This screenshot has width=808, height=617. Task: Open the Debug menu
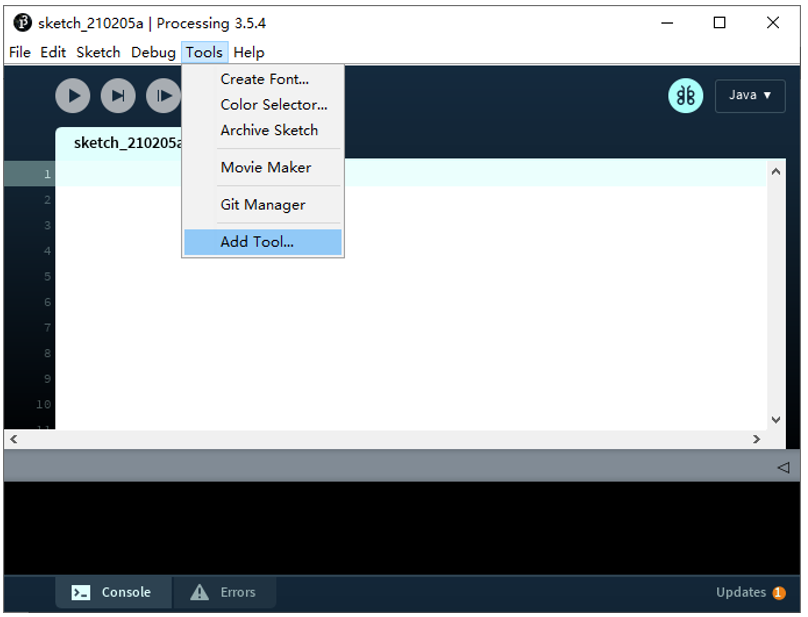(153, 53)
